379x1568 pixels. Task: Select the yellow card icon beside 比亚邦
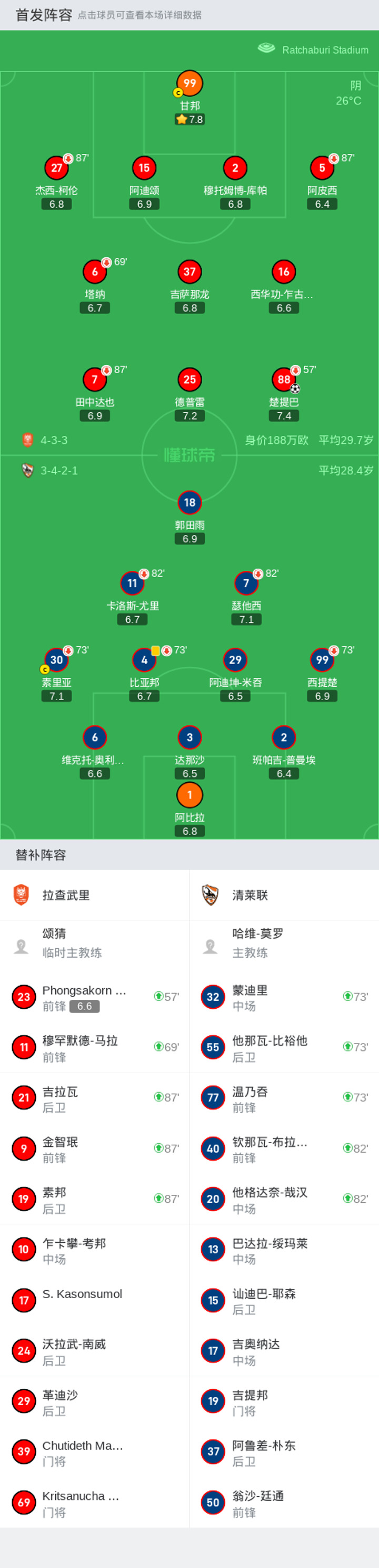tap(155, 650)
